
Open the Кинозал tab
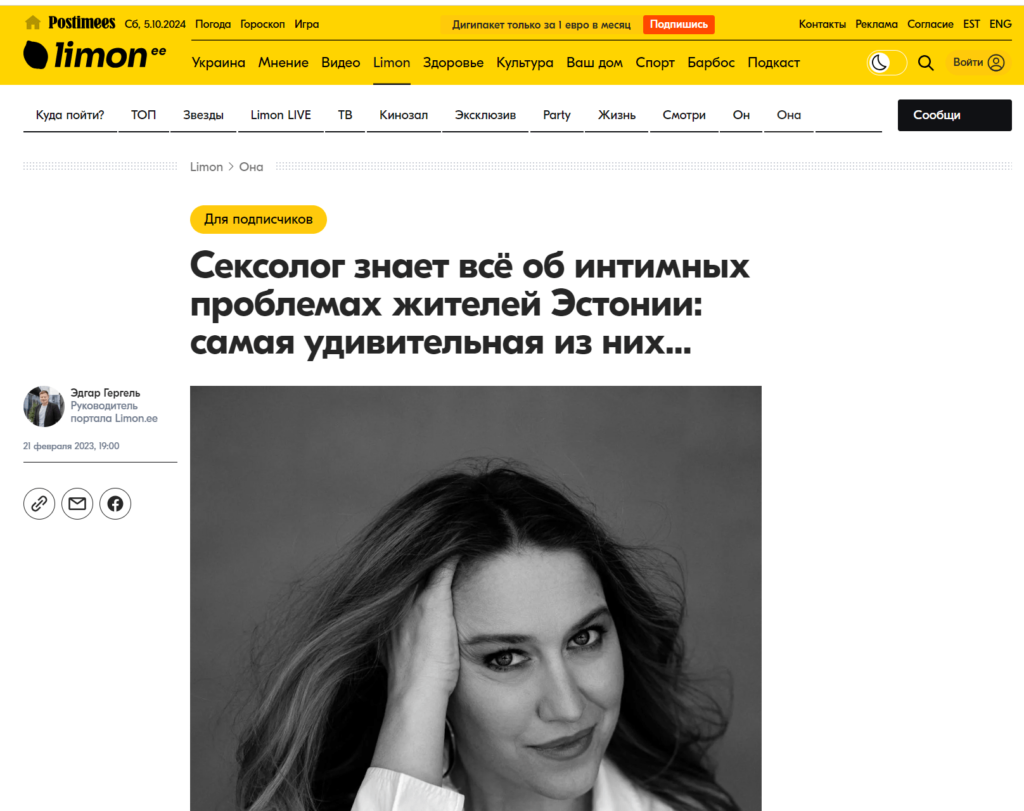404,115
